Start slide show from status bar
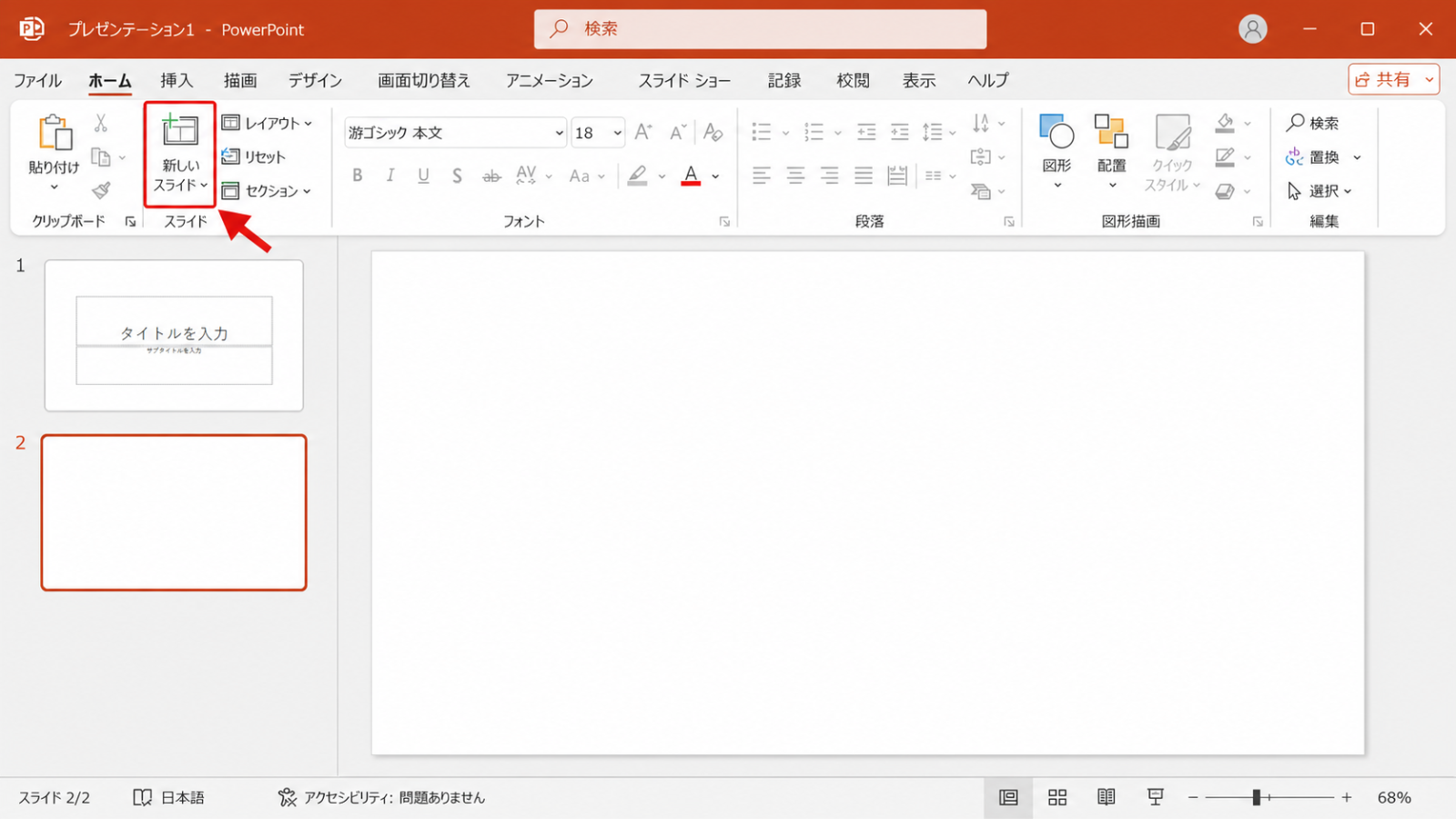 coord(1155,797)
